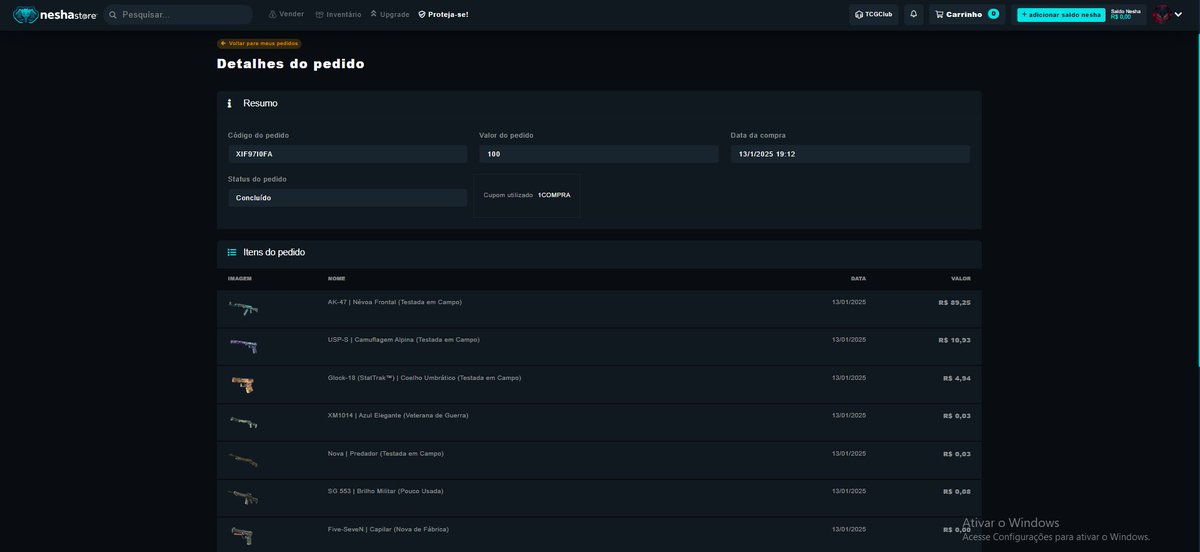
Task: Select the Concluído status field
Action: pos(347,198)
